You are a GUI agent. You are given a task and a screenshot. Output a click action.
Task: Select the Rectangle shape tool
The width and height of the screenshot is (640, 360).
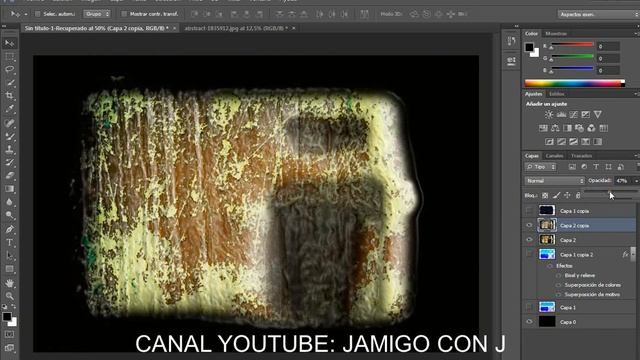10,269
